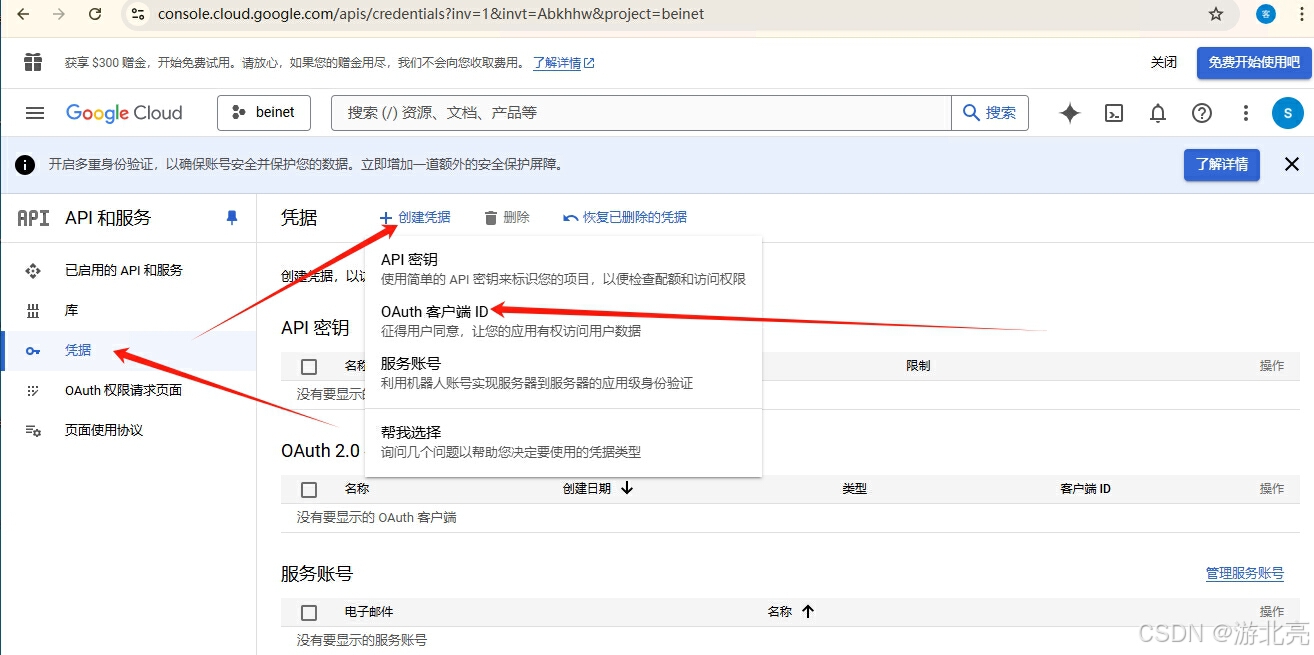Click the 删除 button
The height and width of the screenshot is (655, 1314).
point(506,217)
